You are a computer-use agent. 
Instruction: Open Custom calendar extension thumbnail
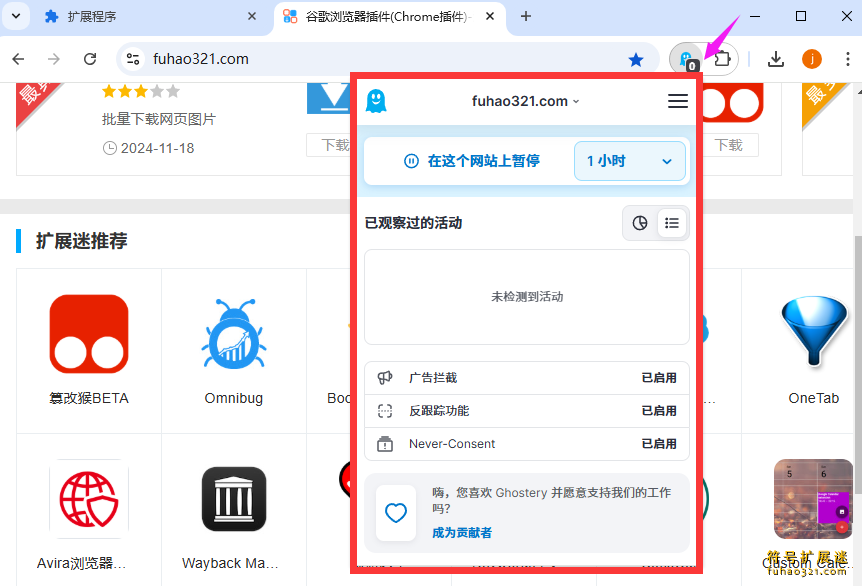coord(813,499)
